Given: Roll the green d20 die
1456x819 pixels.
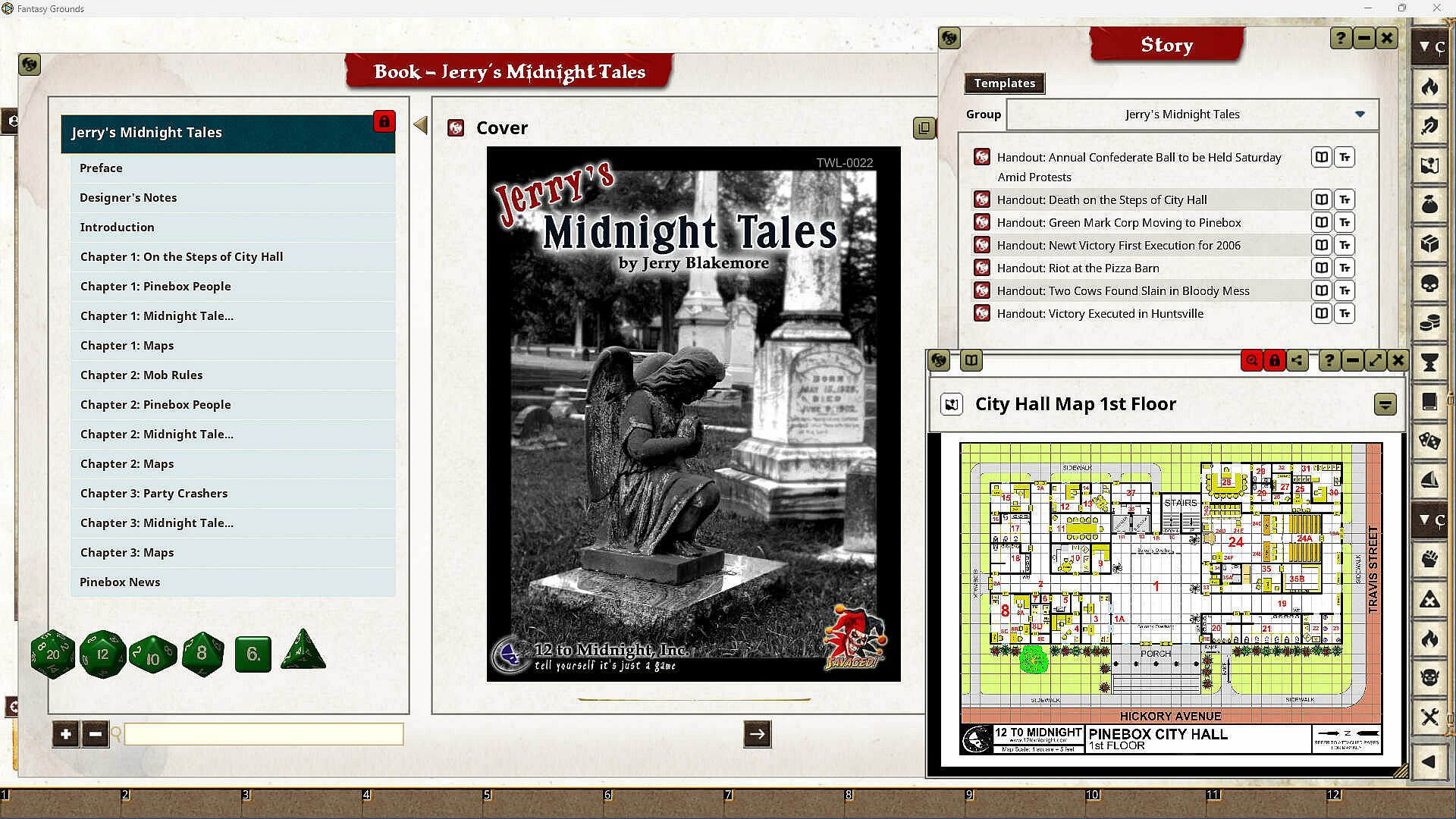Looking at the screenshot, I should (52, 654).
